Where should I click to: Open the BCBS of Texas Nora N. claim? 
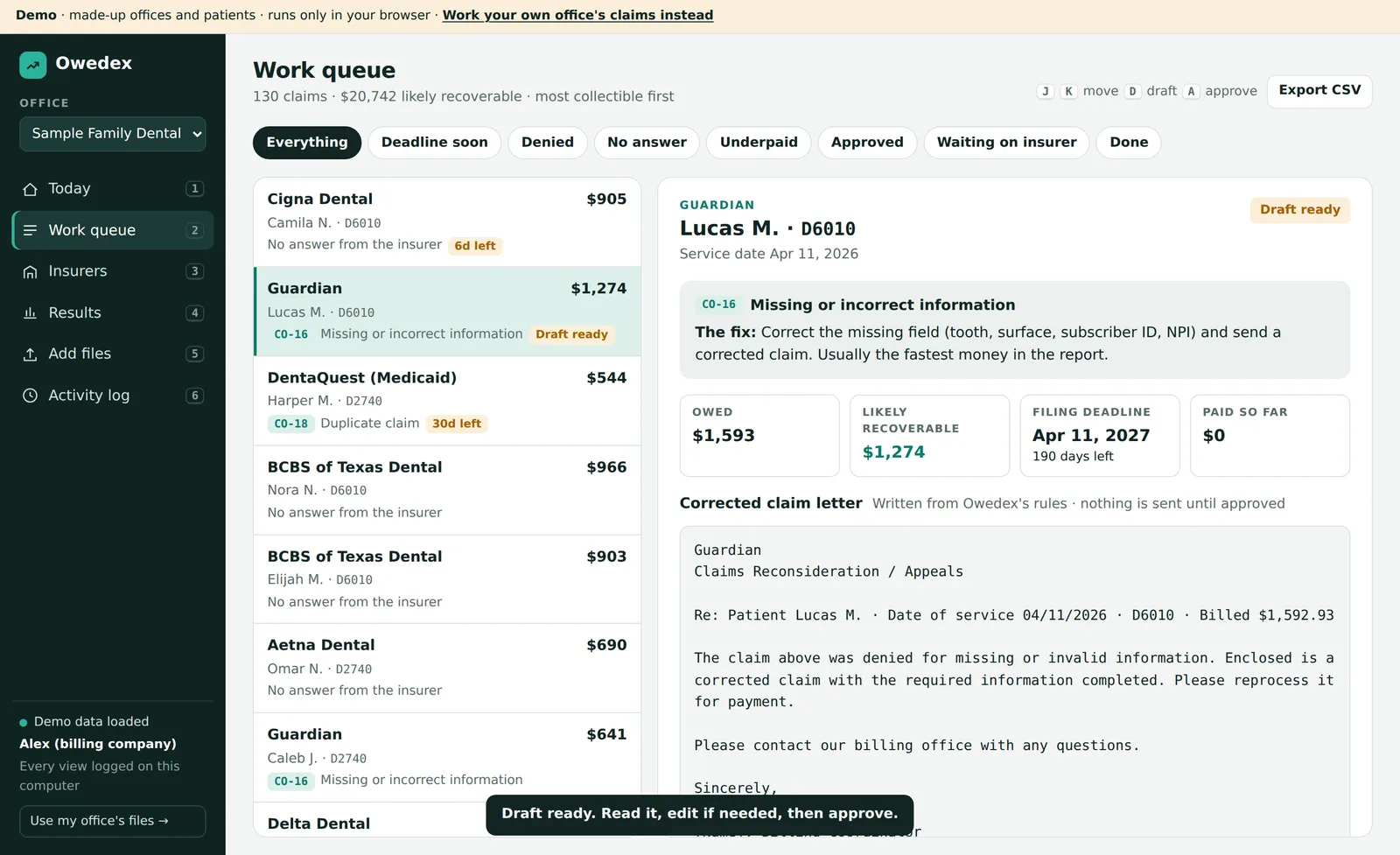(447, 490)
